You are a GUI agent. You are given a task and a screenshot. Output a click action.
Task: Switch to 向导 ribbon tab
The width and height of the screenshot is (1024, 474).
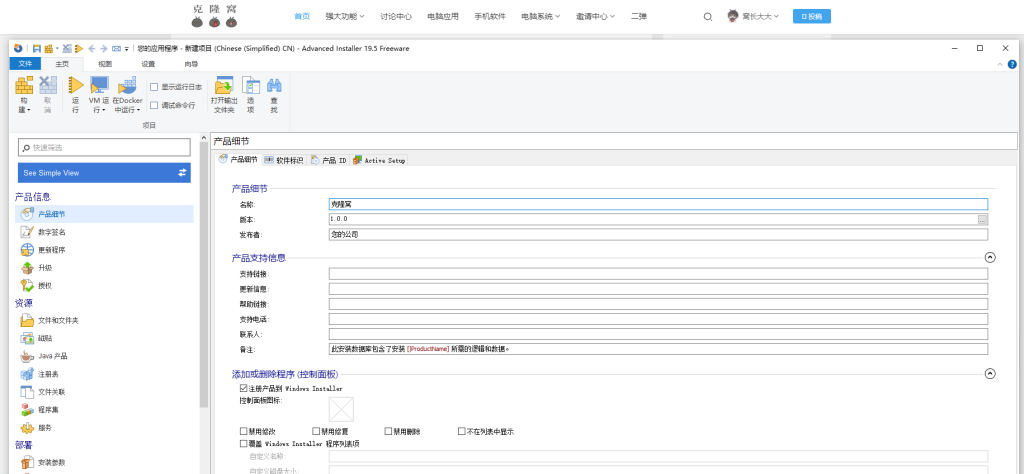[191, 64]
